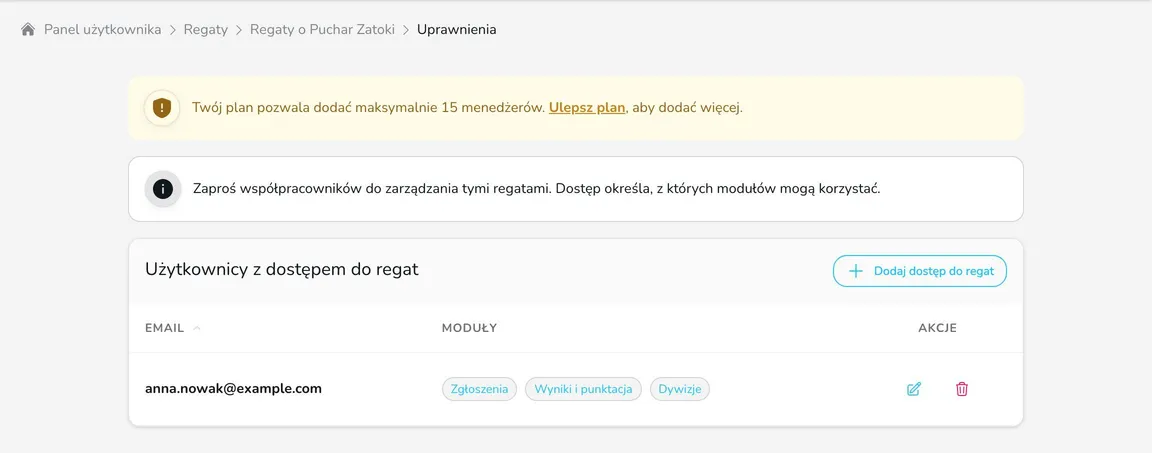Click Dodaj dostęp do regat button
The image size is (1152, 453).
(x=920, y=271)
